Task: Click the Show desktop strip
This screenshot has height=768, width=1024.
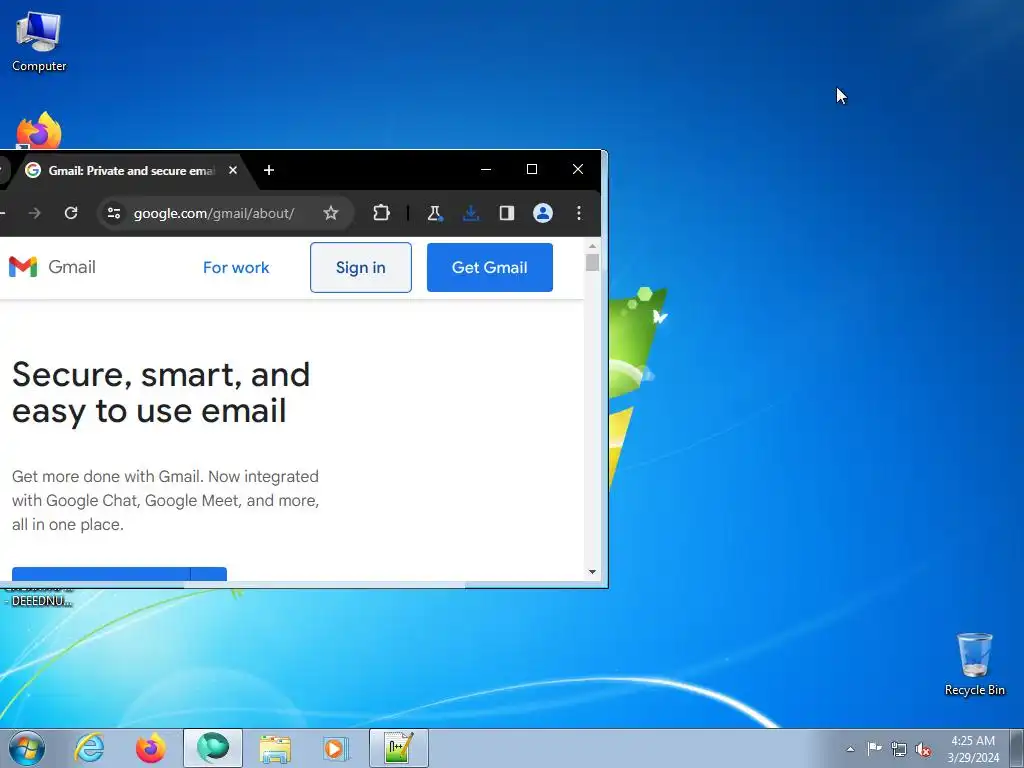Action: [1017, 748]
